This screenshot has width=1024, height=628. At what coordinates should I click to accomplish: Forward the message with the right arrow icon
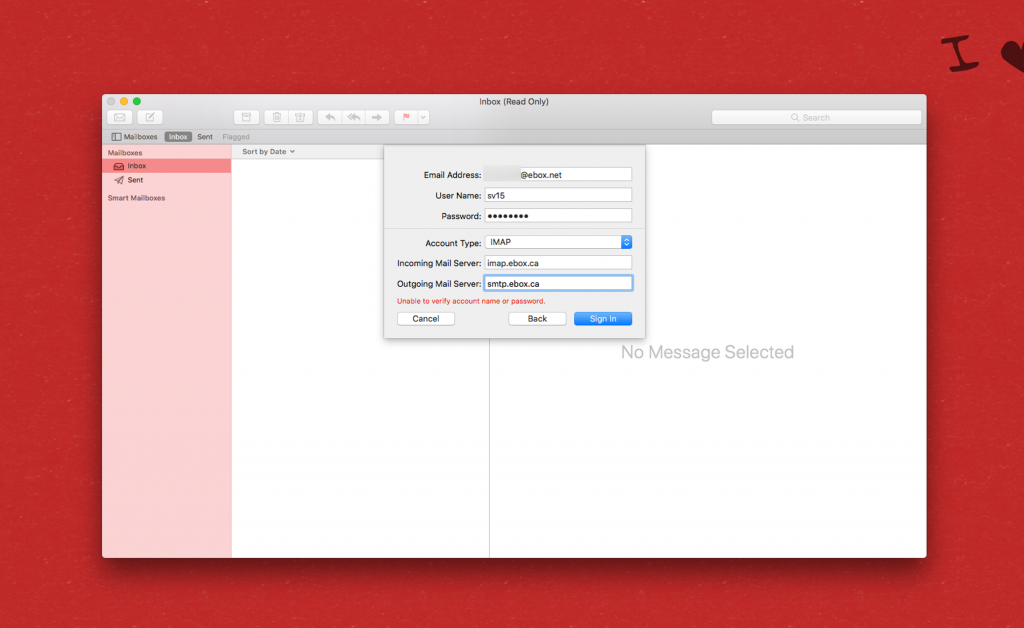(x=377, y=118)
